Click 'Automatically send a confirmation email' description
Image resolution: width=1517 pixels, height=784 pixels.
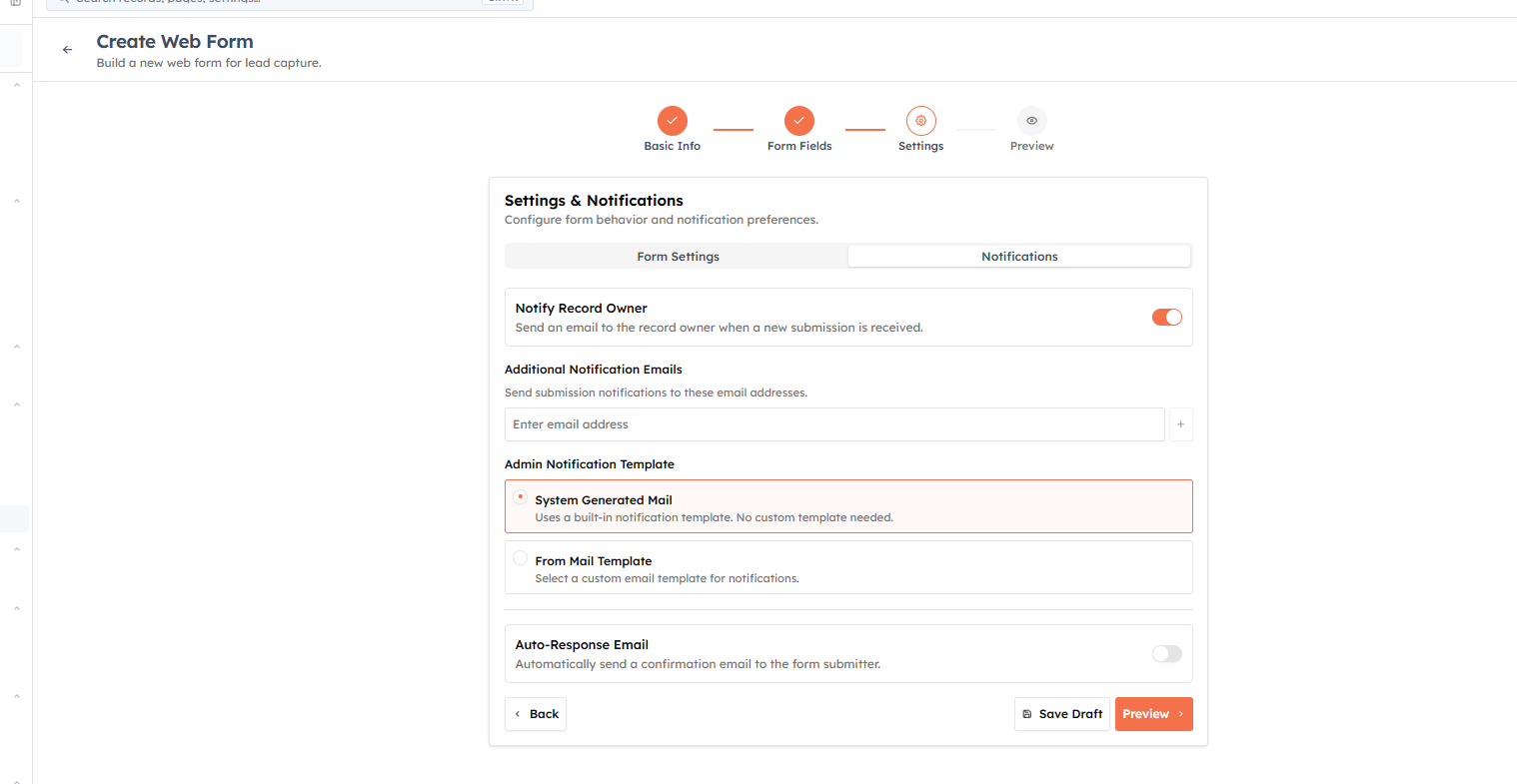698,664
